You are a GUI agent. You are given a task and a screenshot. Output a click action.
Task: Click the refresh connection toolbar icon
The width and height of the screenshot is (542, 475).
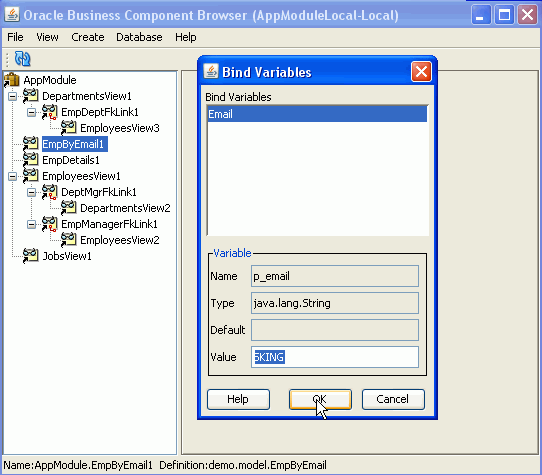[22, 59]
